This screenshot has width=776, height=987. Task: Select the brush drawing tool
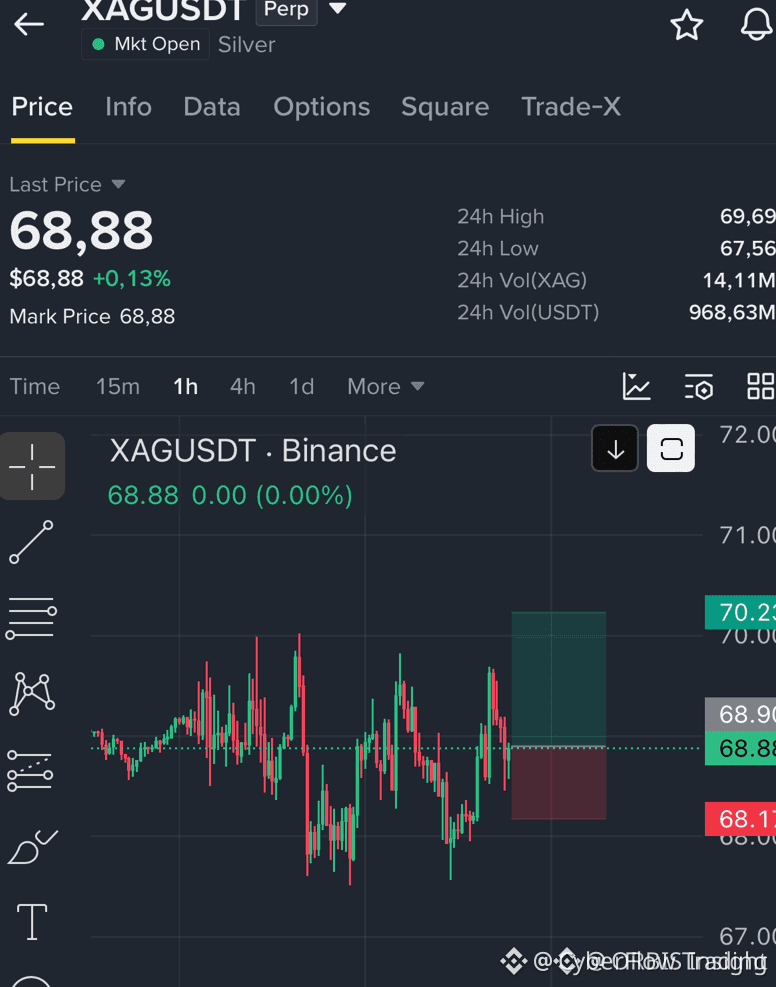[32, 847]
